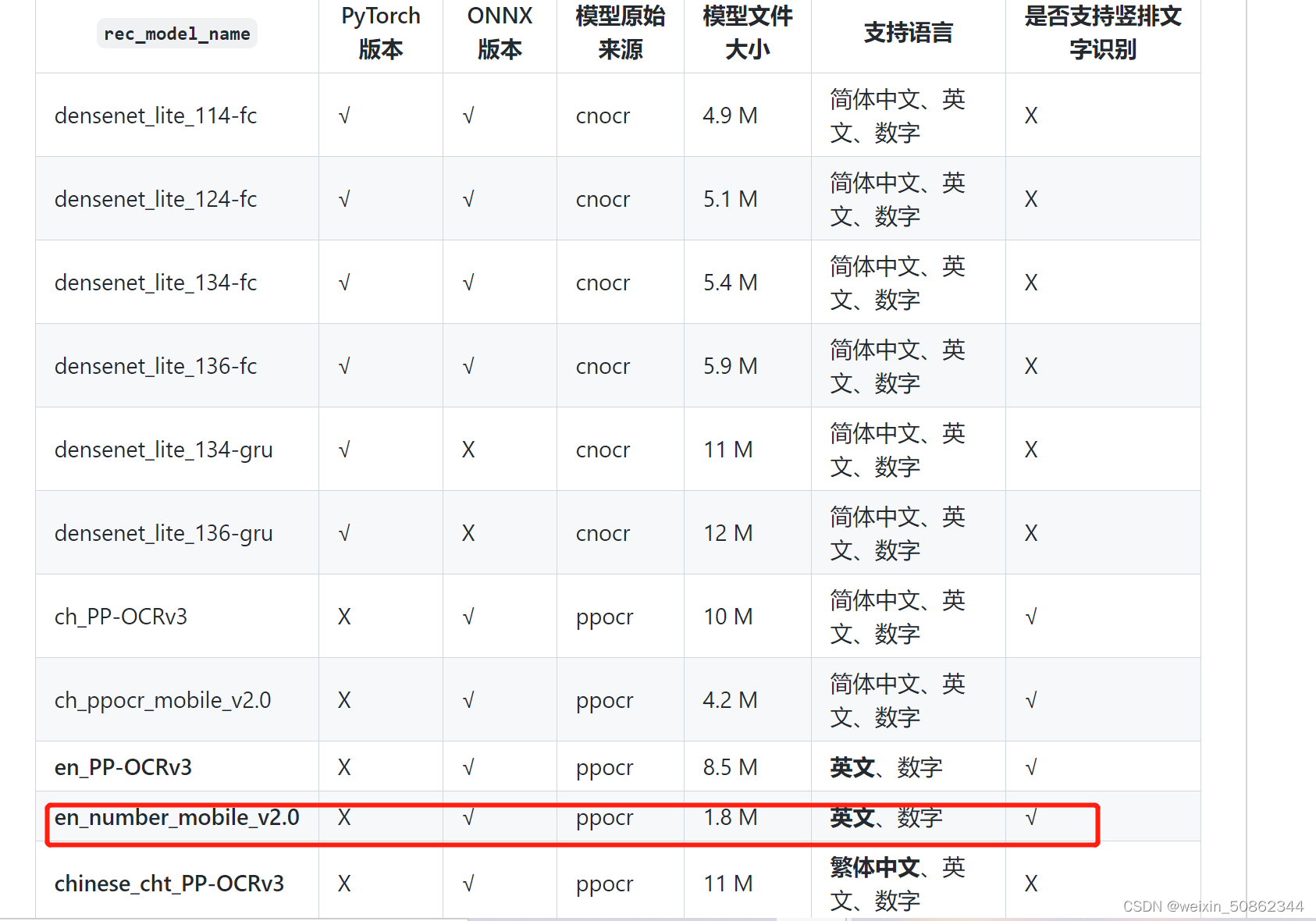This screenshot has height=921, width=1316.
Task: Click ONNX X mark in densenet_lite_134-gru row
Action: pyautogui.click(x=468, y=450)
